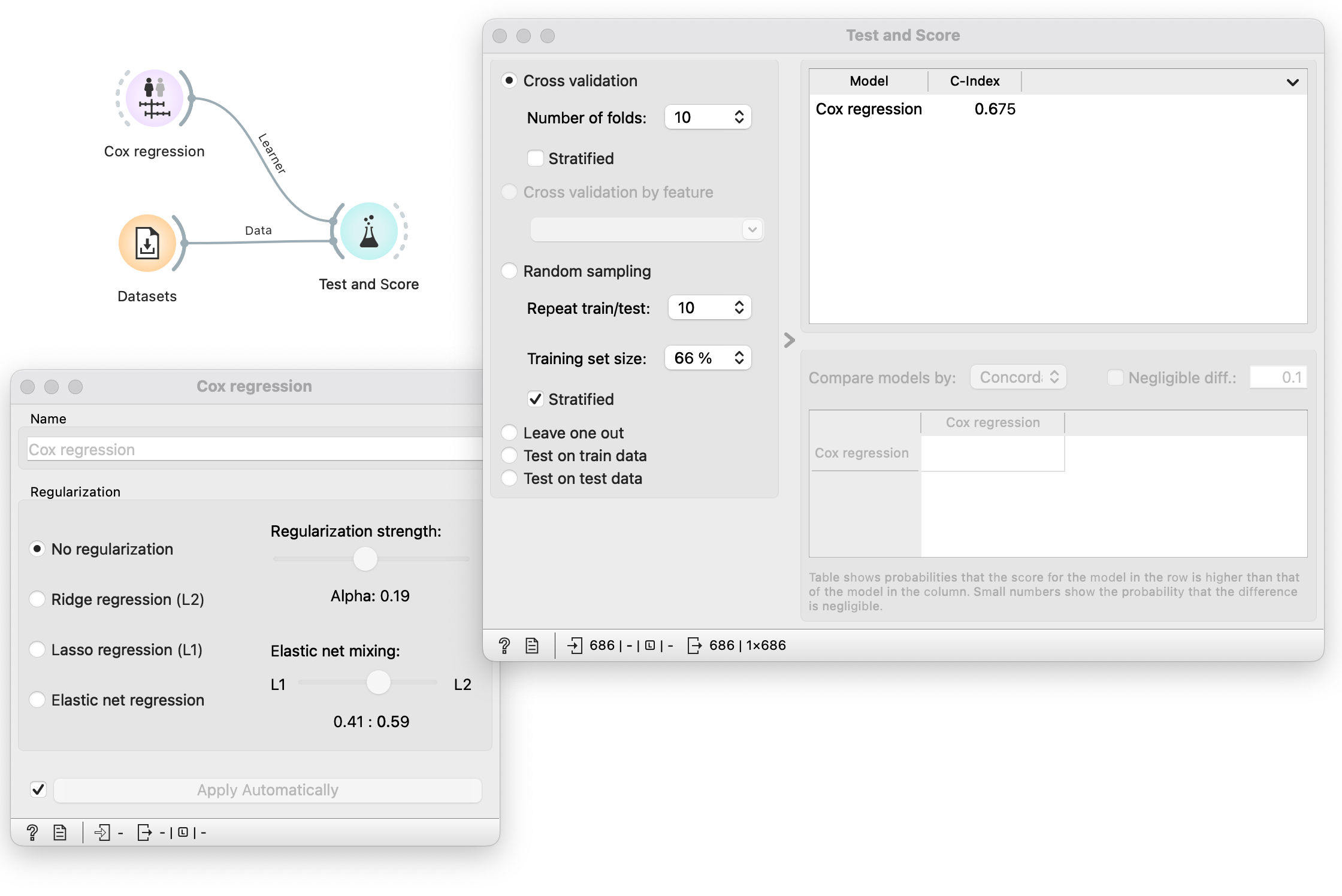
Task: Adjust the Elastic net mixing slider handle
Action: pyautogui.click(x=379, y=682)
